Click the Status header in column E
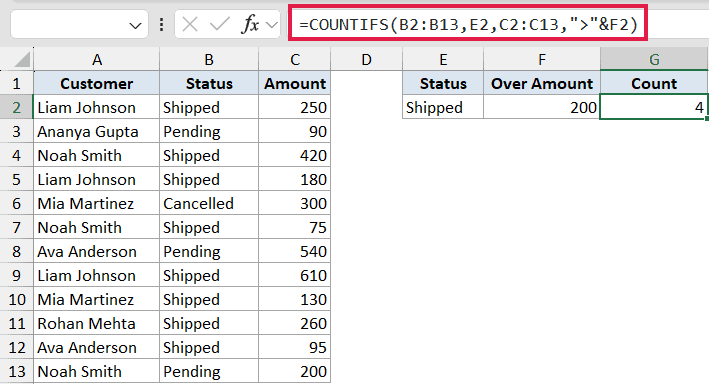Screen dimensions: 709x384 (x=443, y=83)
